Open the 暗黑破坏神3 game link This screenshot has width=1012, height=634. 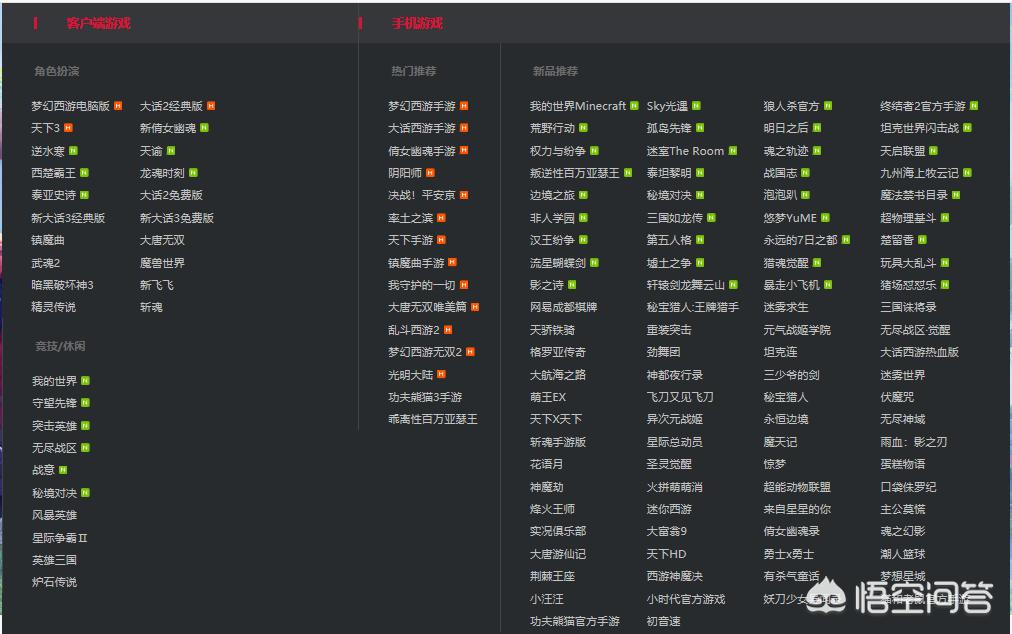click(x=62, y=285)
